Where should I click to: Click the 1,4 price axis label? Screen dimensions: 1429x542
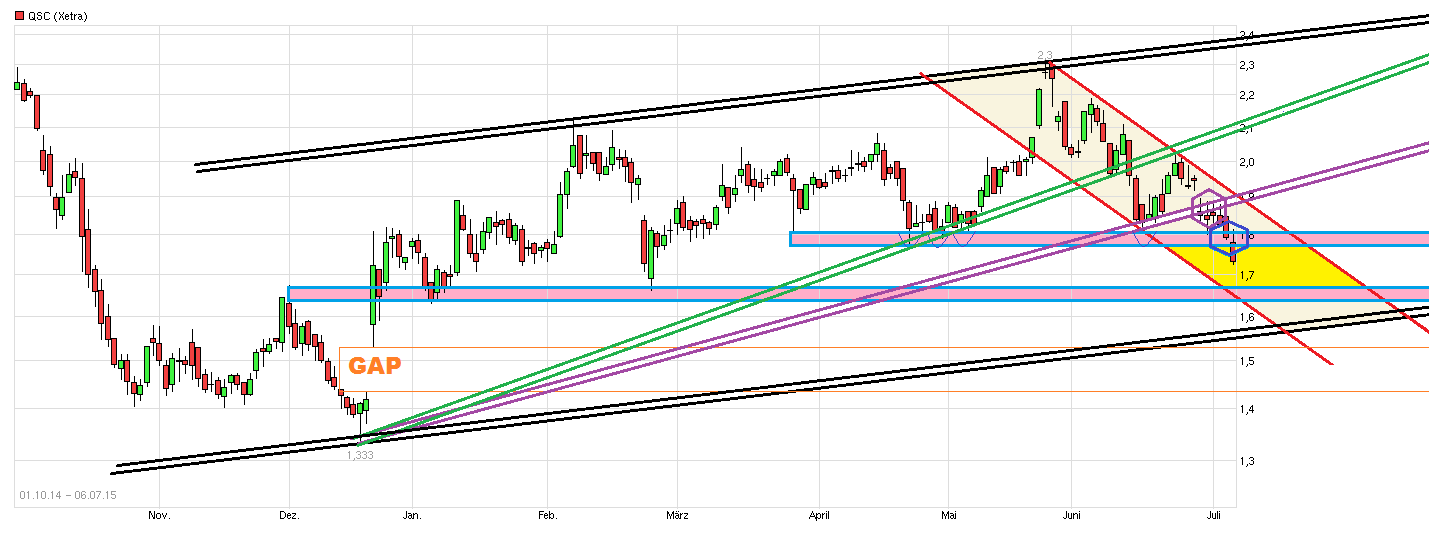click(x=1246, y=409)
